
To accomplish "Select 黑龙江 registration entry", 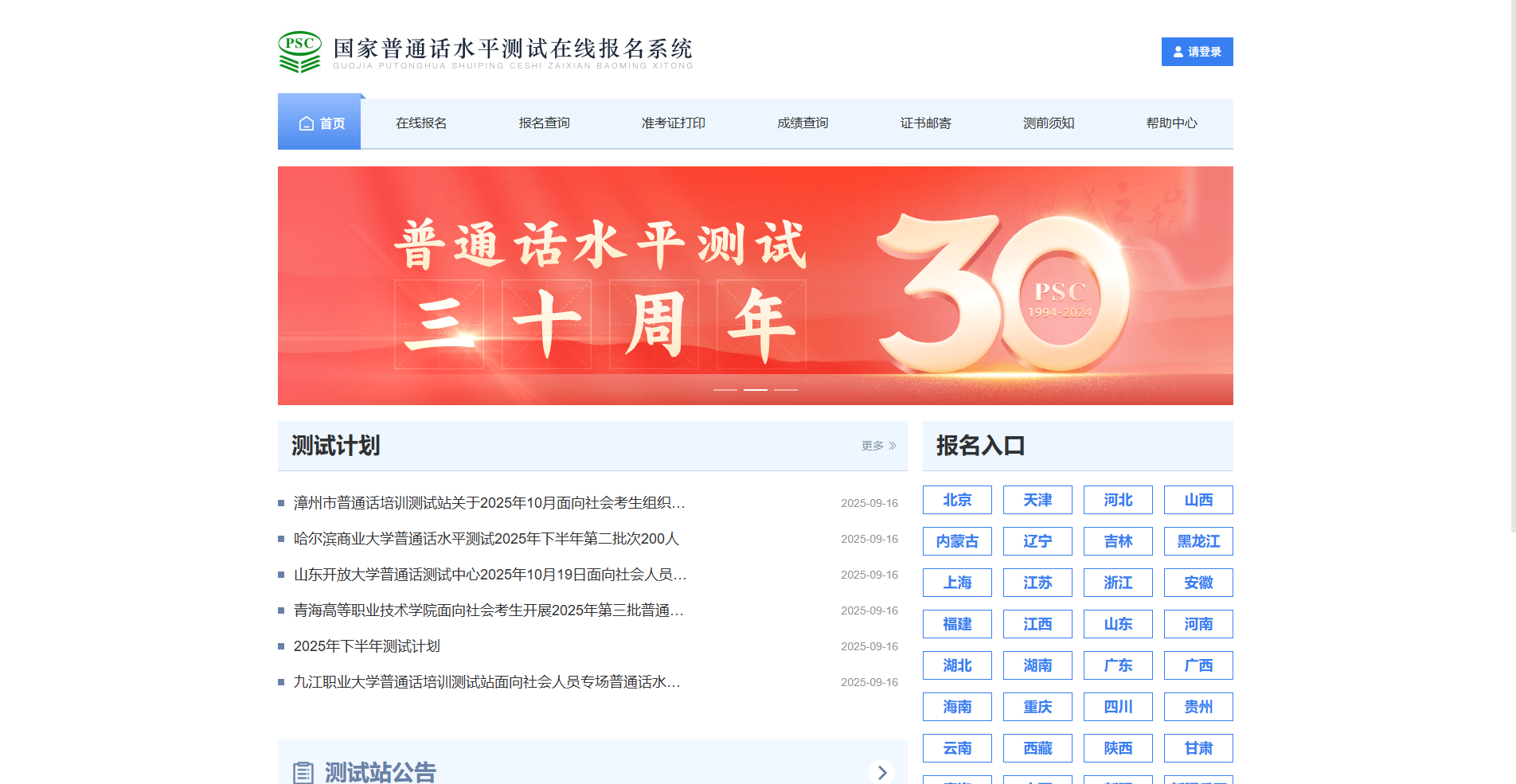I will (1198, 541).
